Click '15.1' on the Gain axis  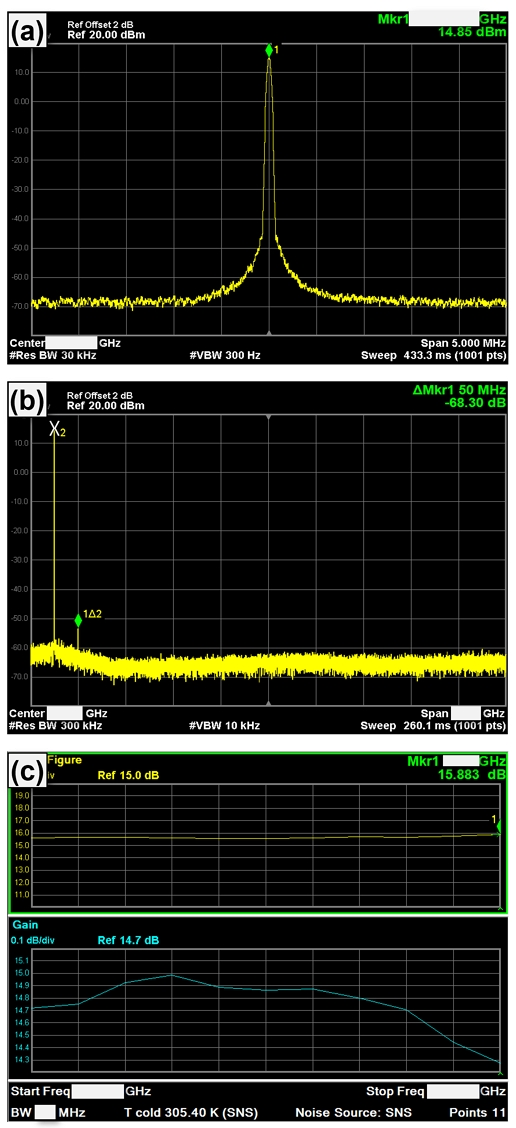[22, 960]
